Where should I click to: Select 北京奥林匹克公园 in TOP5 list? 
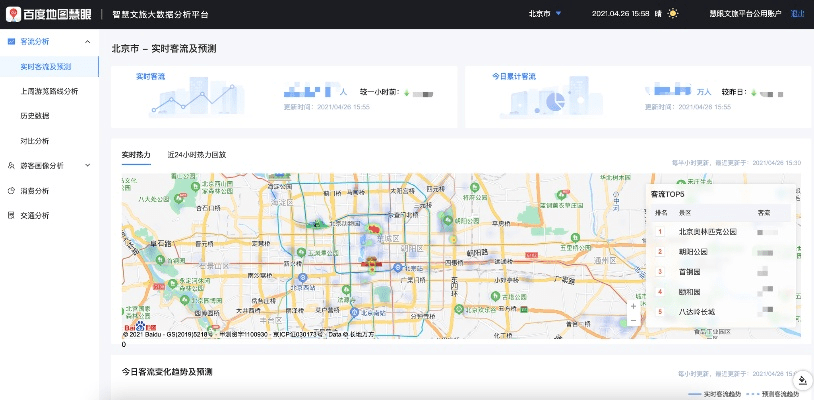click(x=707, y=231)
